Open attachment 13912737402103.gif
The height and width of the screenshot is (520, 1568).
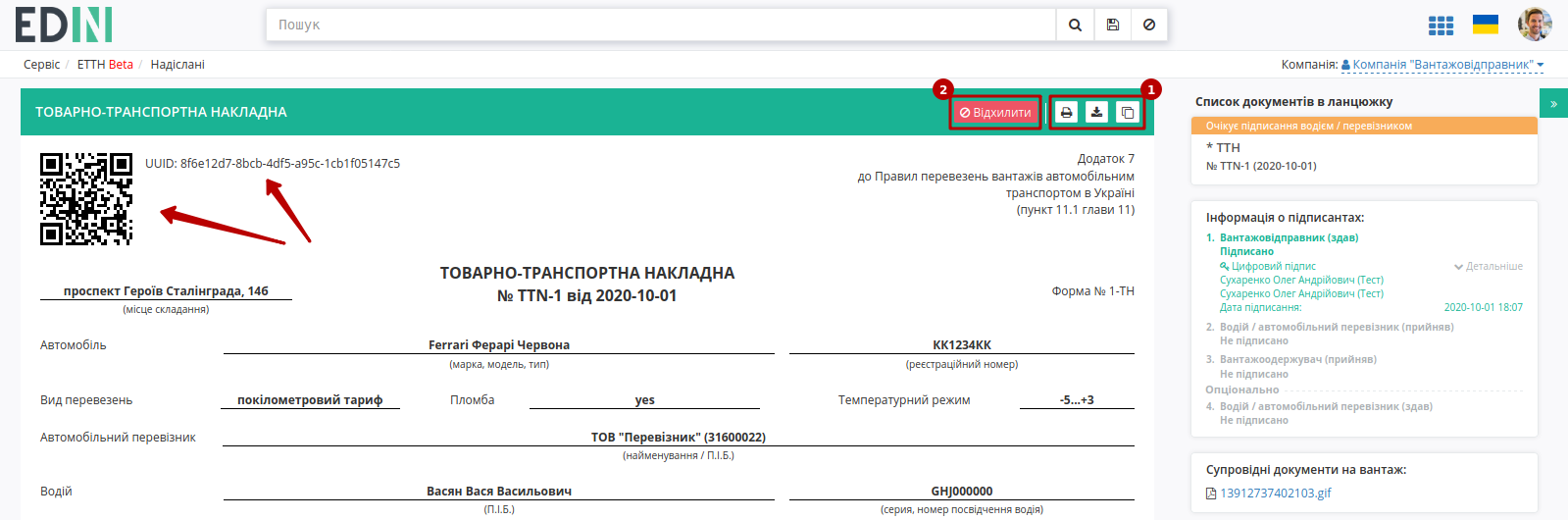click(1276, 494)
